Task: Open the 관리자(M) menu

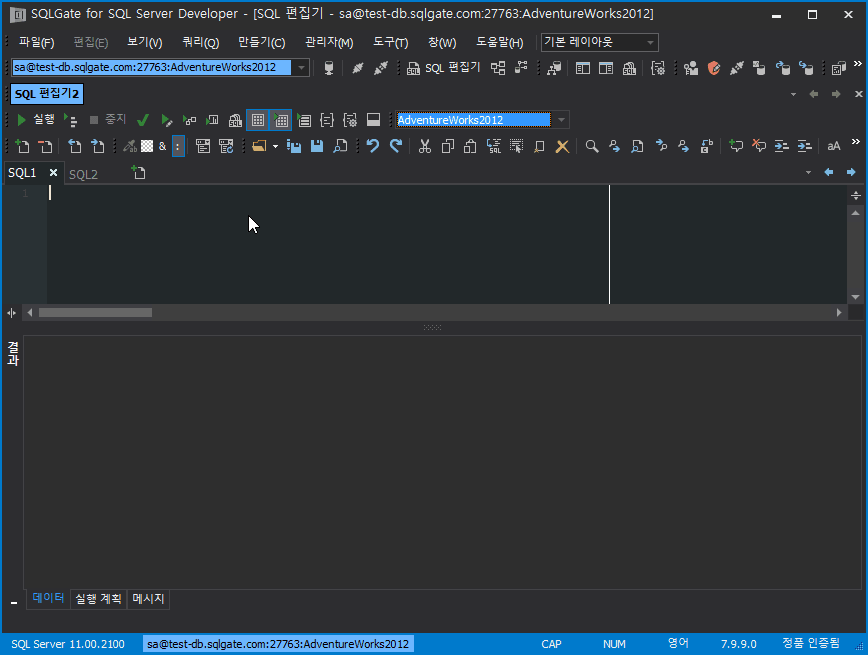Action: pos(329,43)
